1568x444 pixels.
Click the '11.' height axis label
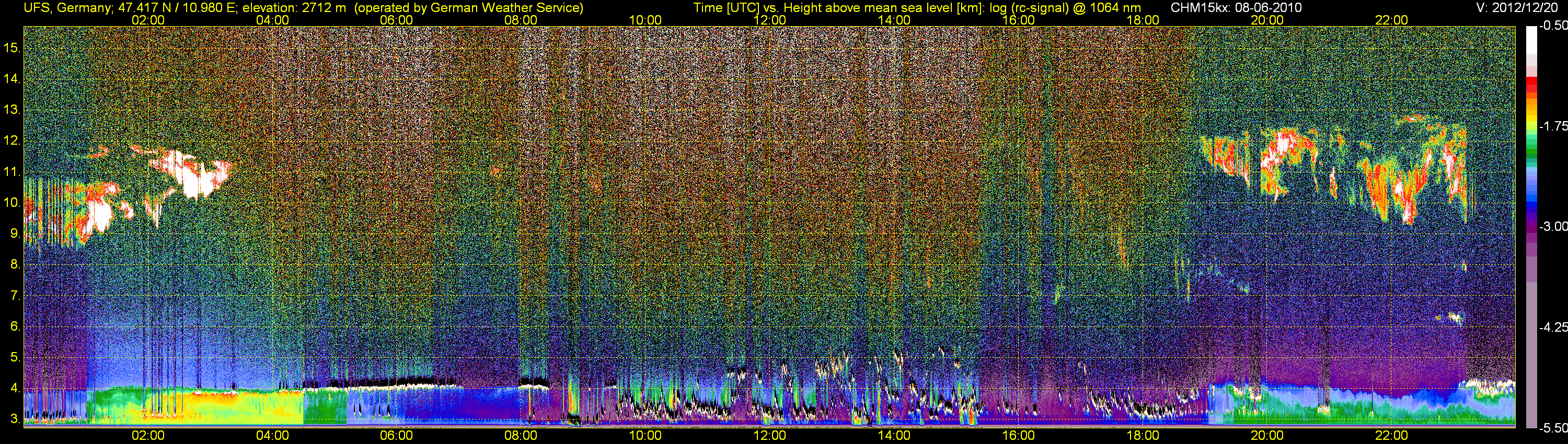click(12, 171)
